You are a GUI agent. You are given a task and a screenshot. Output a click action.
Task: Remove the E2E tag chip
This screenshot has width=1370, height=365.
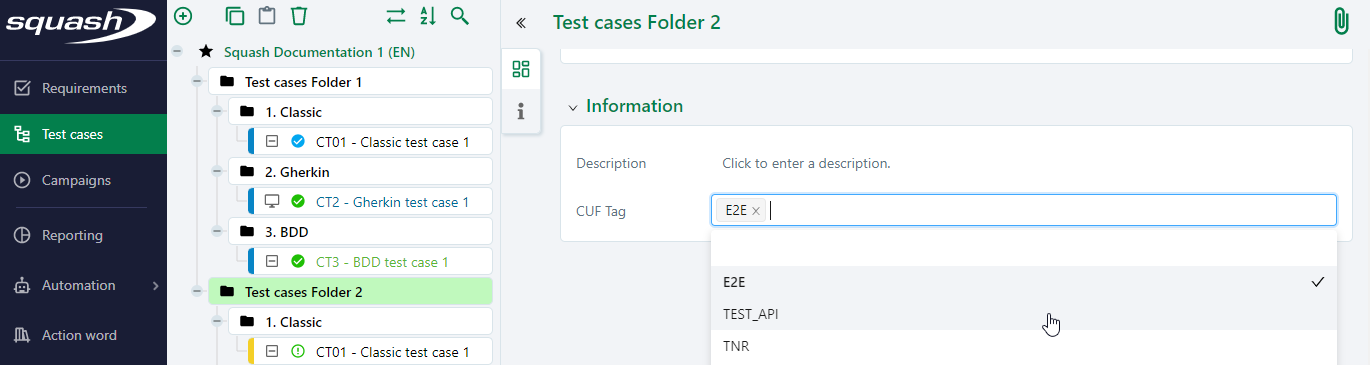[x=756, y=211]
